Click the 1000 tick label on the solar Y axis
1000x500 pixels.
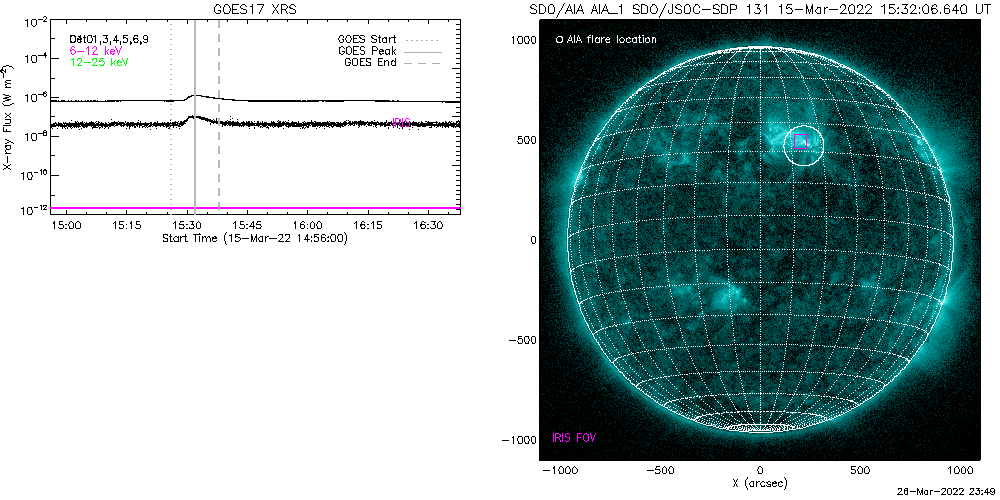pyautogui.click(x=524, y=40)
